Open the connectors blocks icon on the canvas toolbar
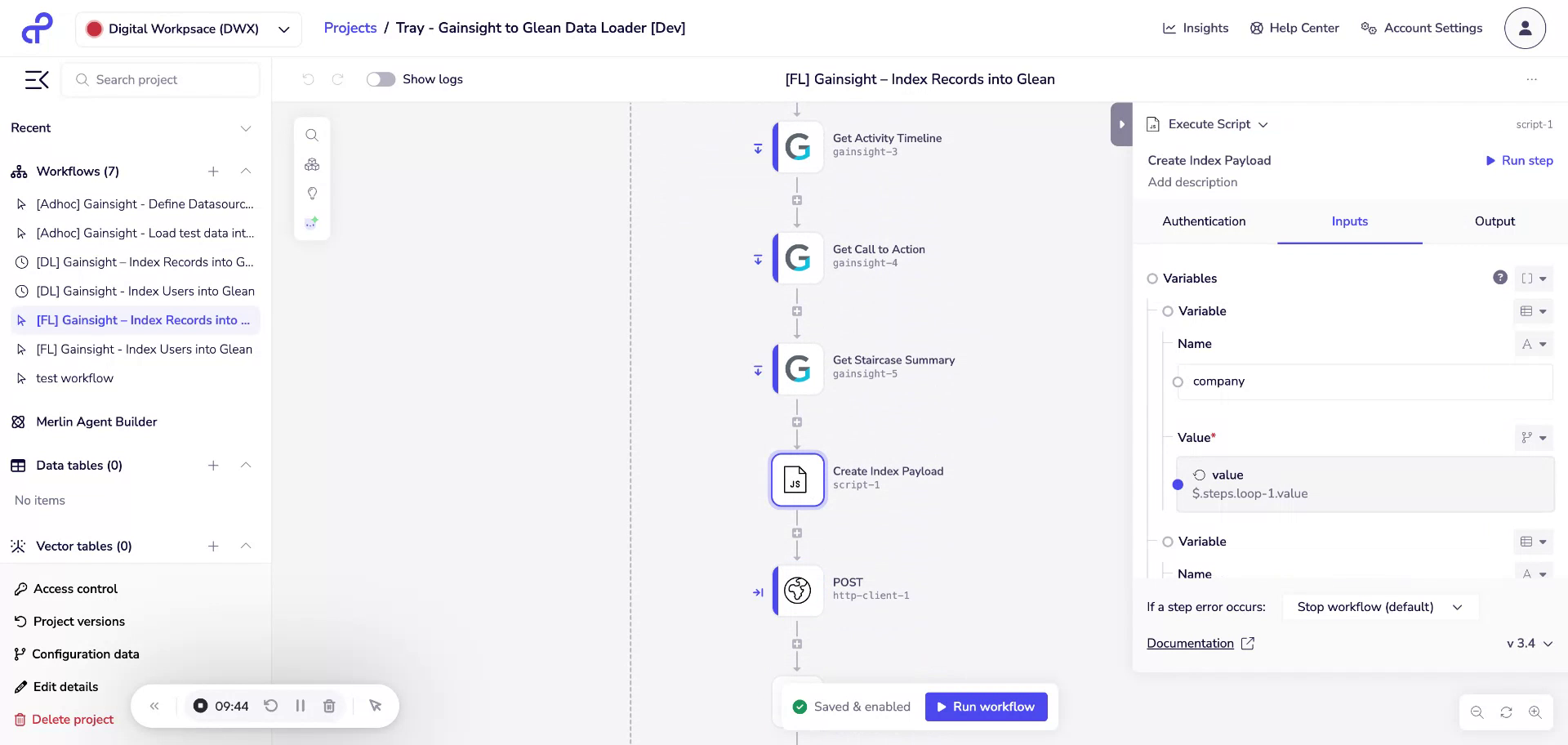Viewport: 1568px width, 745px height. [x=312, y=164]
